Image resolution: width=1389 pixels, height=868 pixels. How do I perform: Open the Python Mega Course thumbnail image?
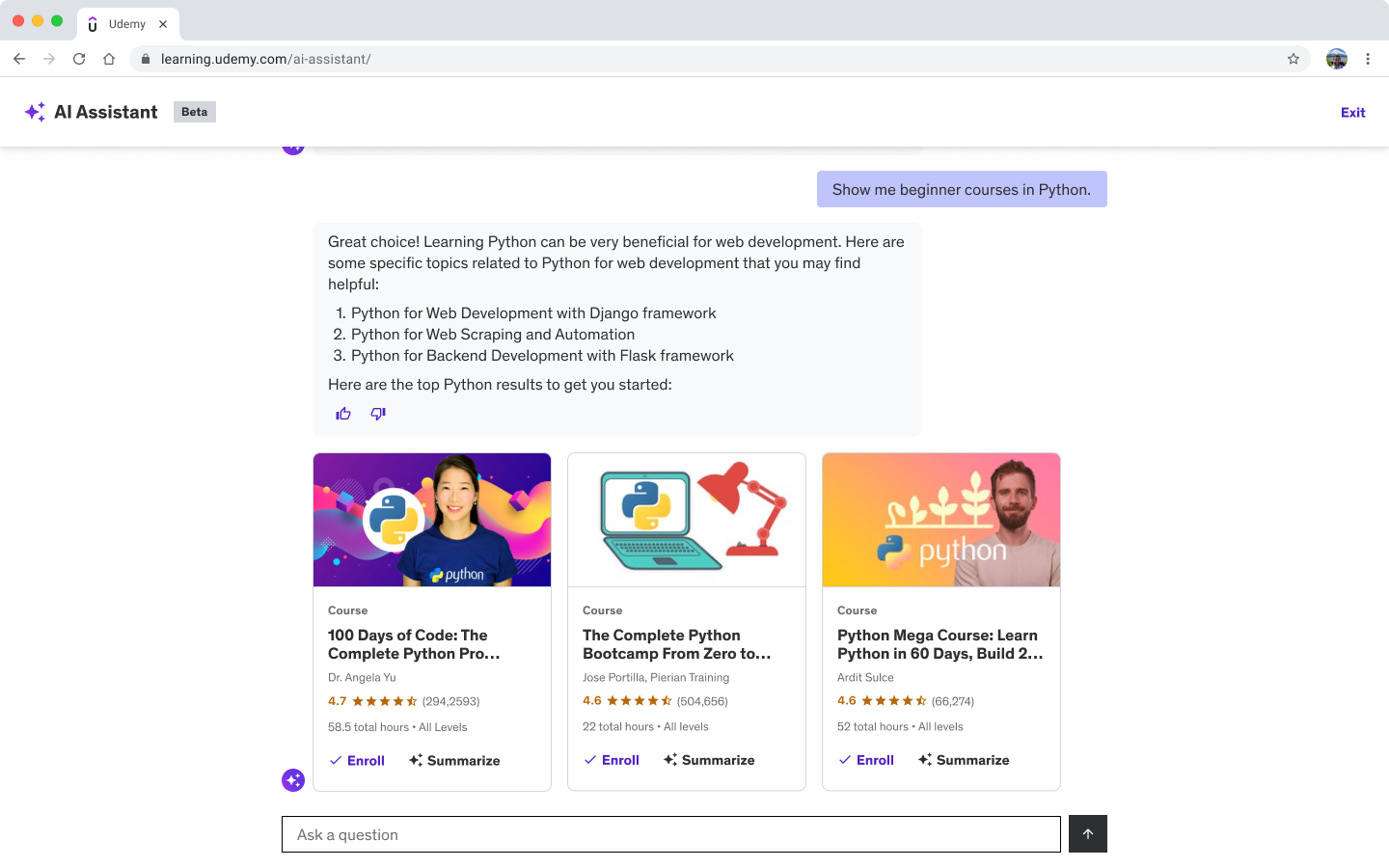pyautogui.click(x=940, y=519)
